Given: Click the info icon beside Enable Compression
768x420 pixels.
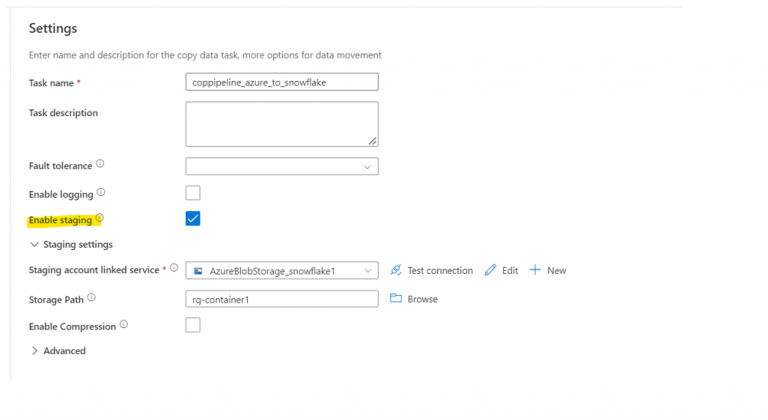Looking at the screenshot, I should 124,325.
